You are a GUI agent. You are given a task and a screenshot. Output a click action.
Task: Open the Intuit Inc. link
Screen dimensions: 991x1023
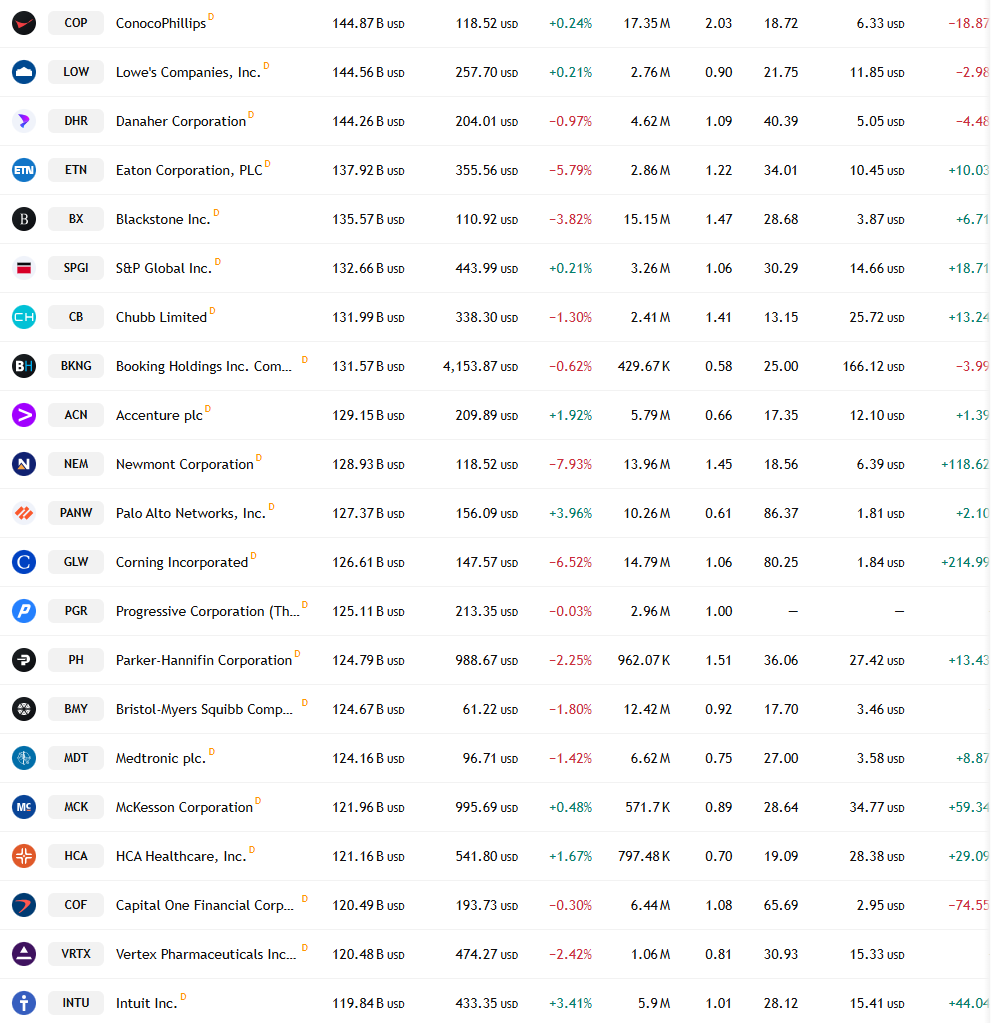pos(146,1003)
